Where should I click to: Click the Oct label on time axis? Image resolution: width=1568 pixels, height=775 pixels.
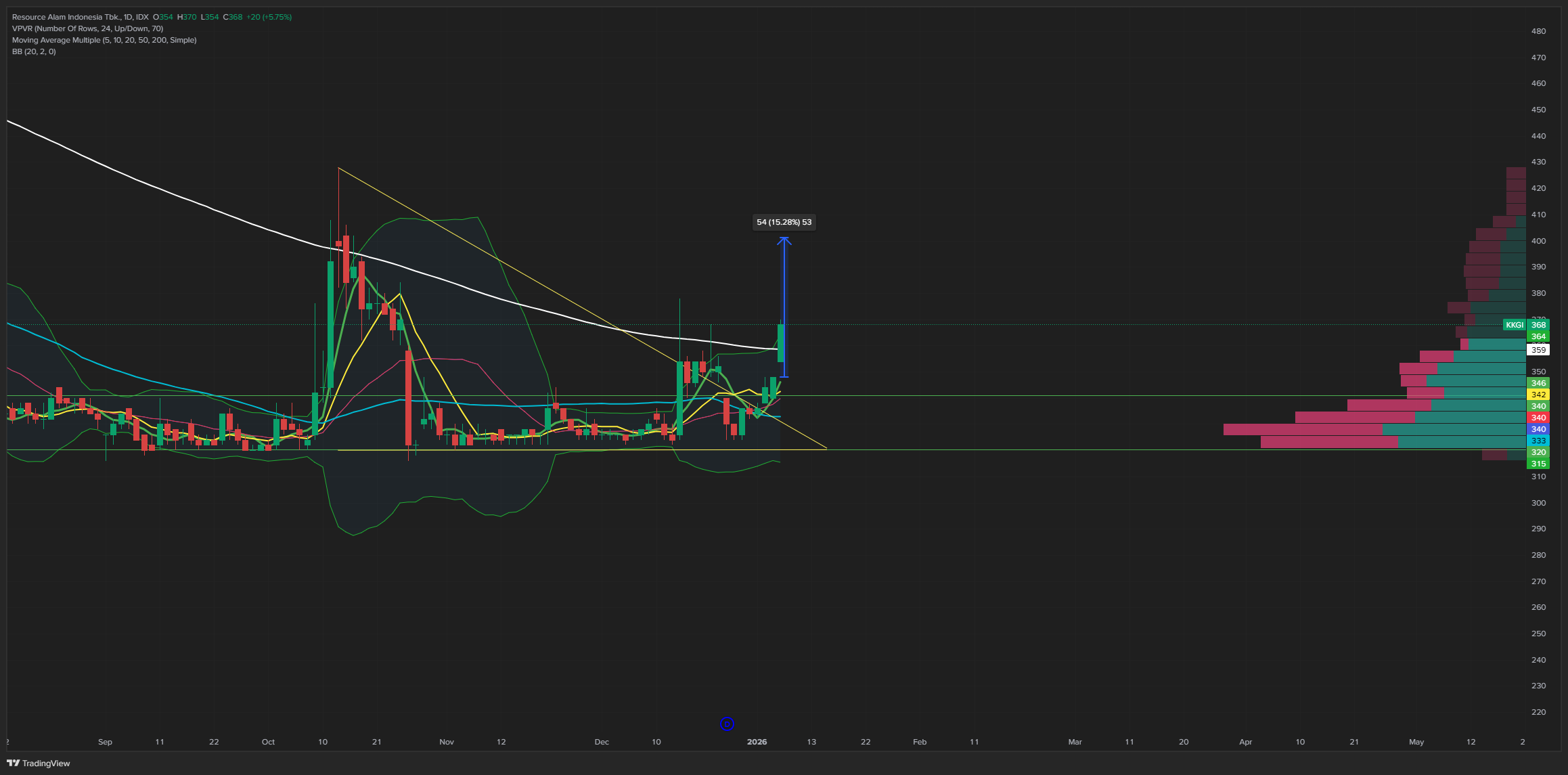pyautogui.click(x=268, y=742)
